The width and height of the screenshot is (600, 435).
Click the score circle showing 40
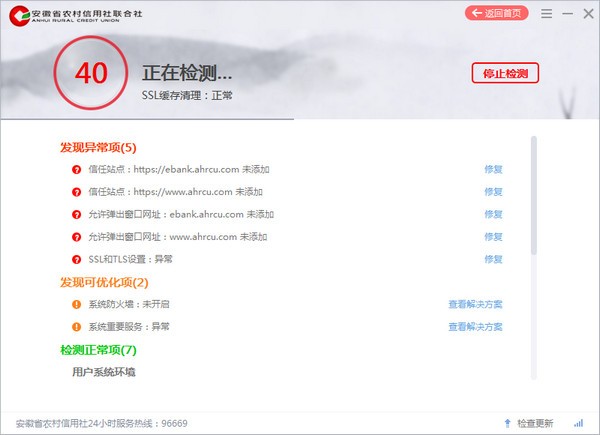pyautogui.click(x=91, y=73)
